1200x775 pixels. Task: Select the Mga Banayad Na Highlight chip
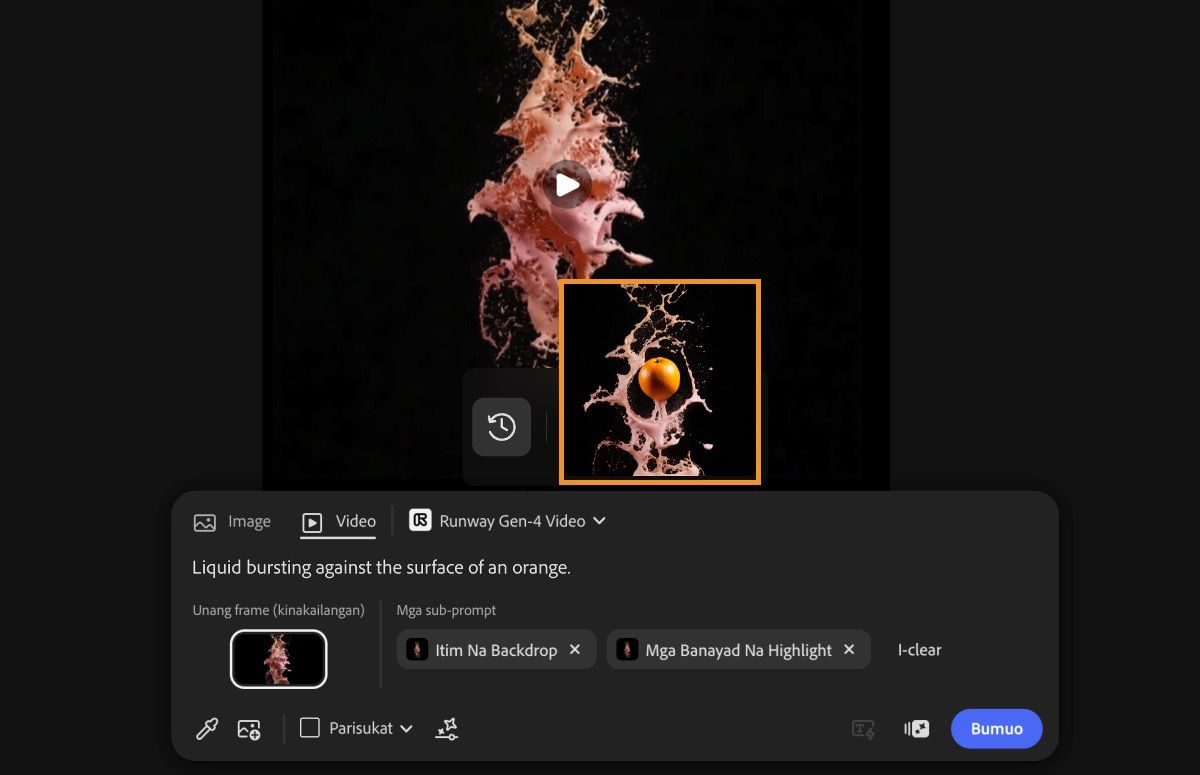738,650
